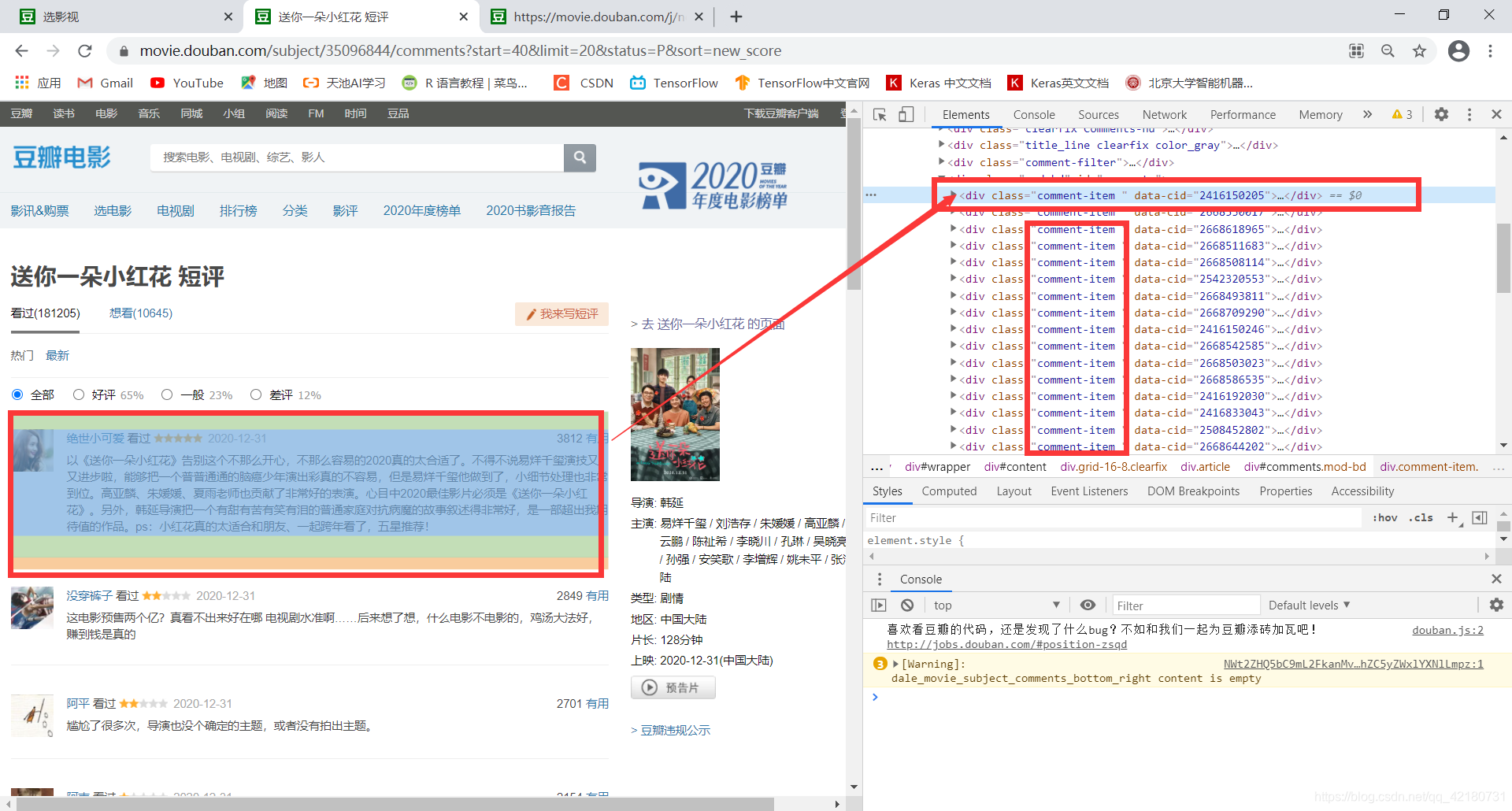Clear the console icon
Viewport: 1512px width, 811px height.
tap(907, 605)
